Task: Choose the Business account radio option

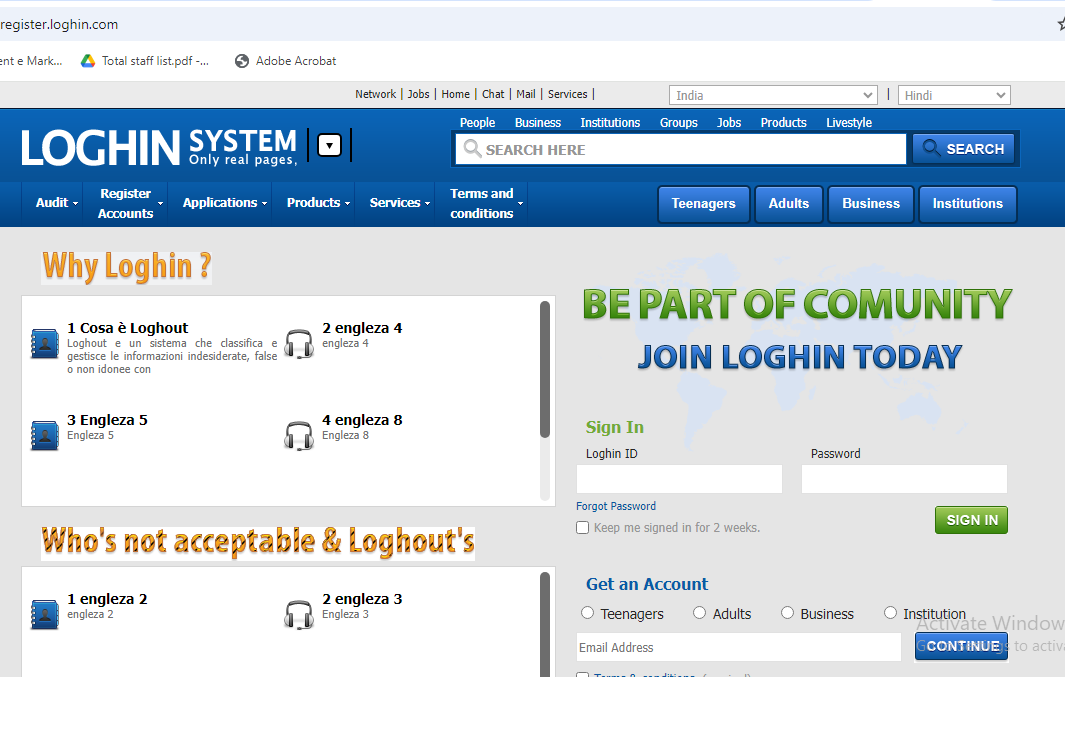Action: (788, 613)
